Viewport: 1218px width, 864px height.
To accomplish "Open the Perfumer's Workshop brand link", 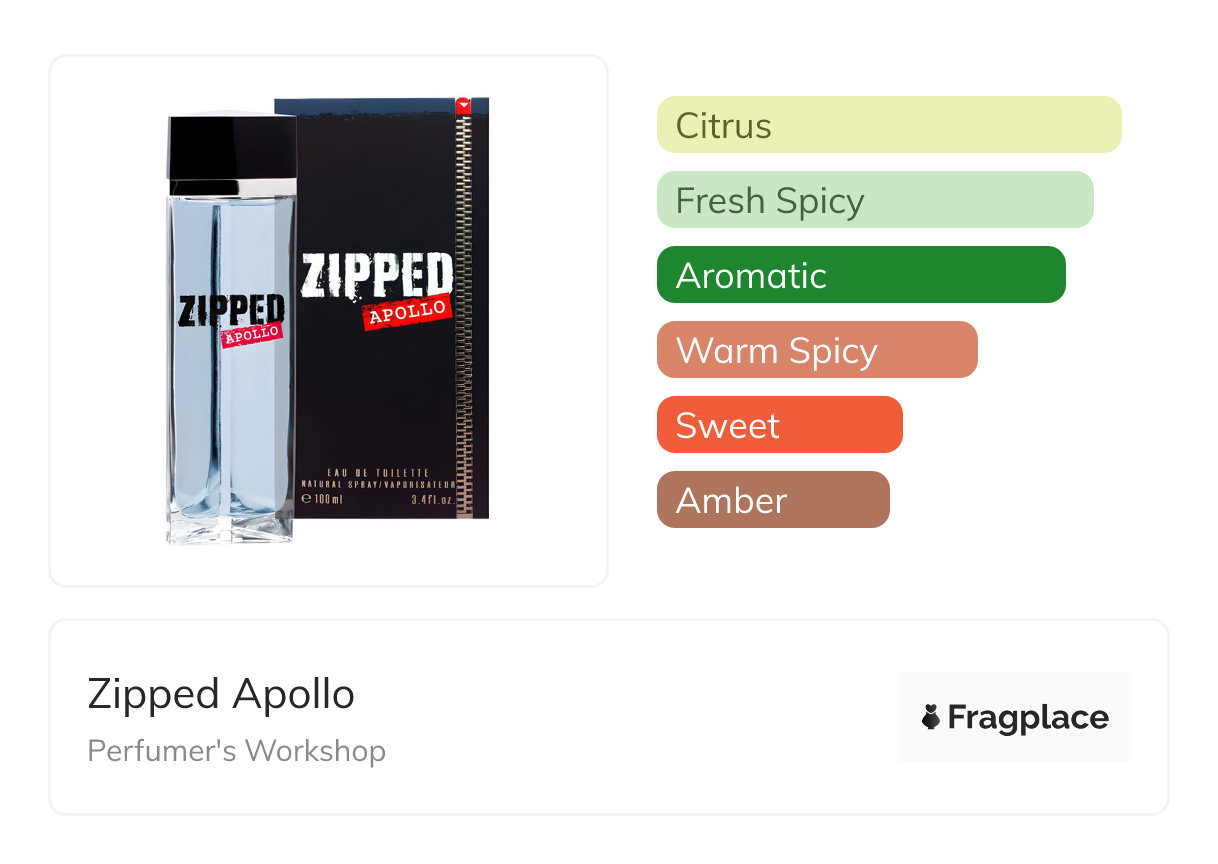I will pos(236,750).
